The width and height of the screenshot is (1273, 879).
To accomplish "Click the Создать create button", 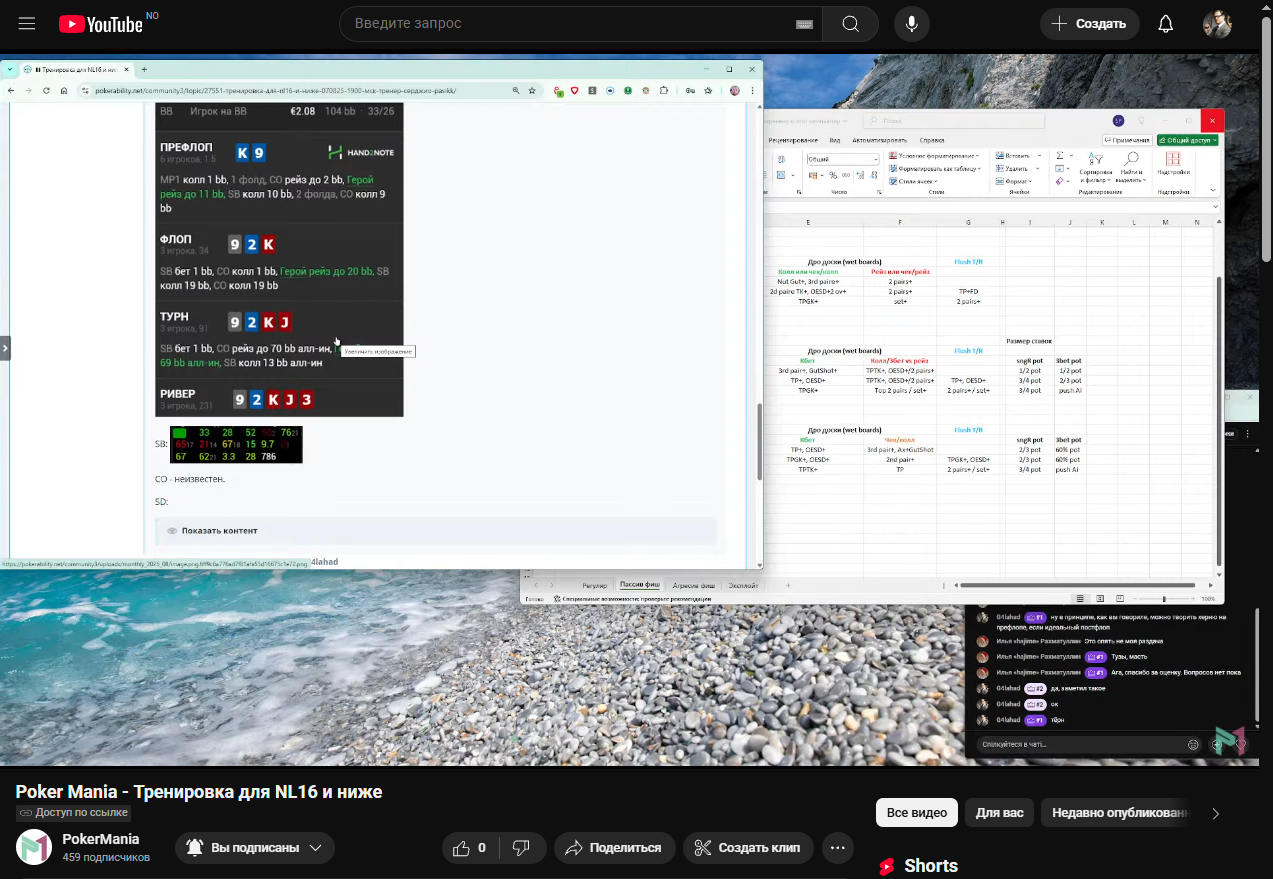I will 1090,24.
